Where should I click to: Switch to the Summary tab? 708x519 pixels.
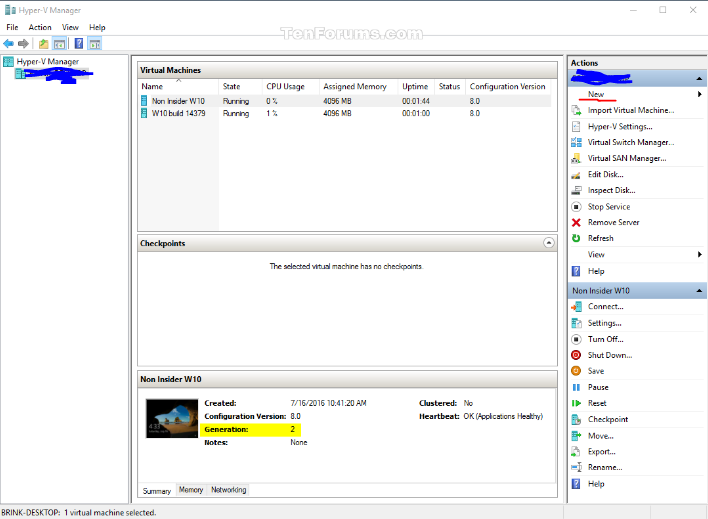(157, 491)
